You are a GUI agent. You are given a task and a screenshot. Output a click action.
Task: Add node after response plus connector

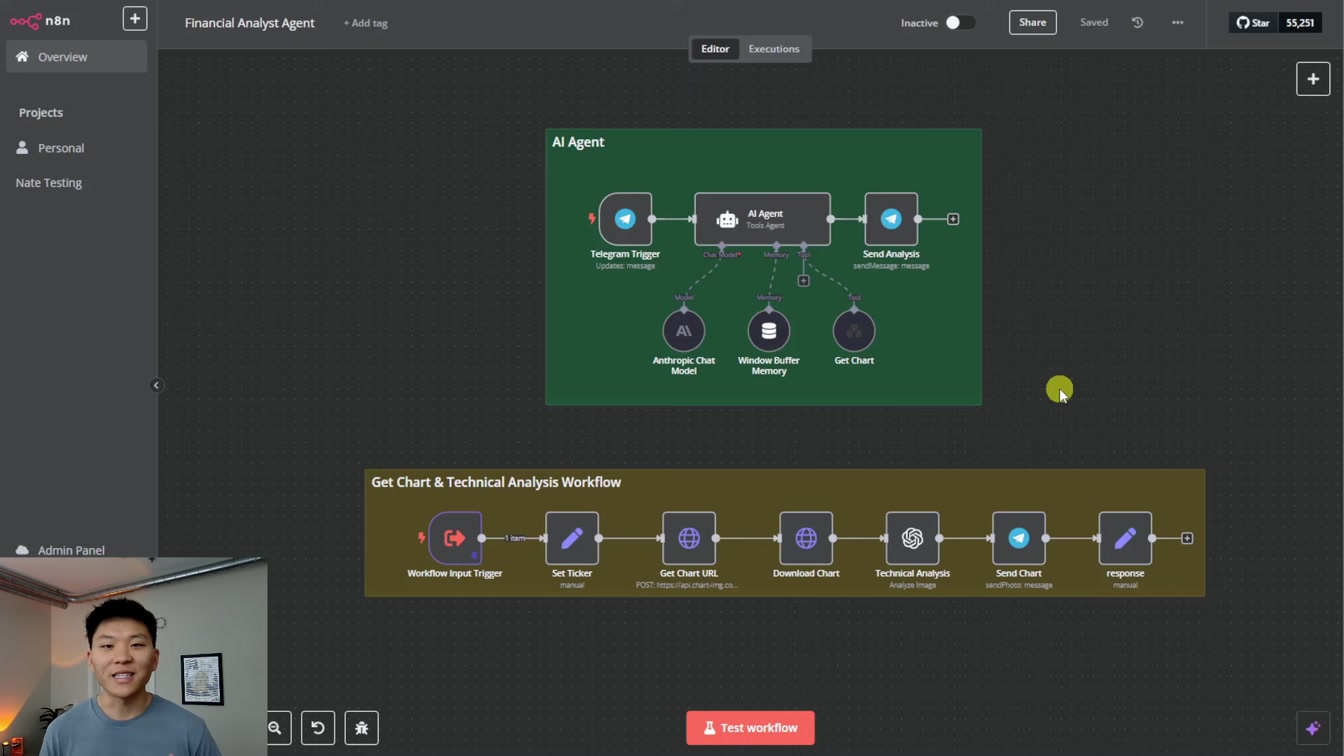pos(1187,538)
